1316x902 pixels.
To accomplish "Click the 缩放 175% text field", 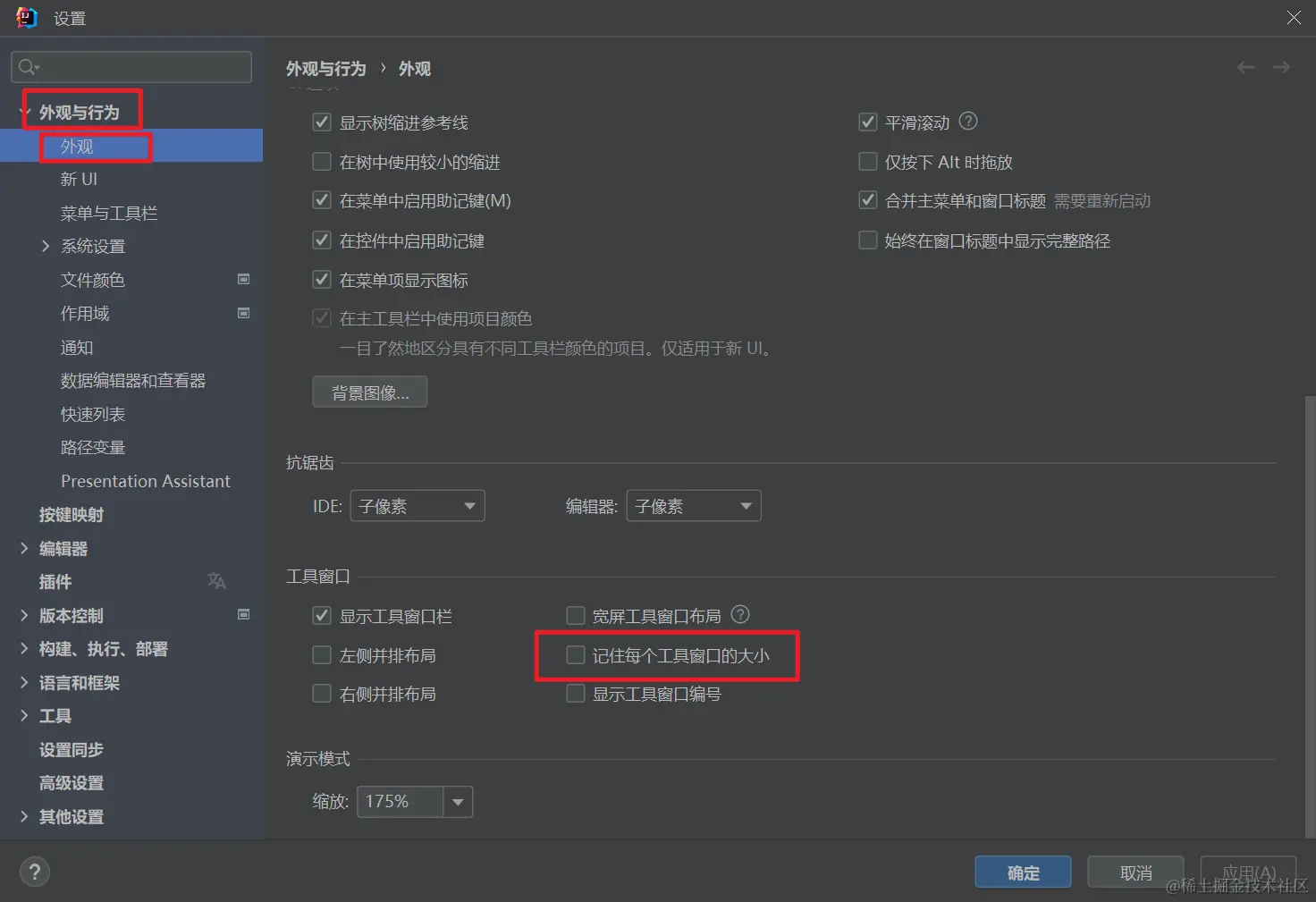I will (x=400, y=802).
